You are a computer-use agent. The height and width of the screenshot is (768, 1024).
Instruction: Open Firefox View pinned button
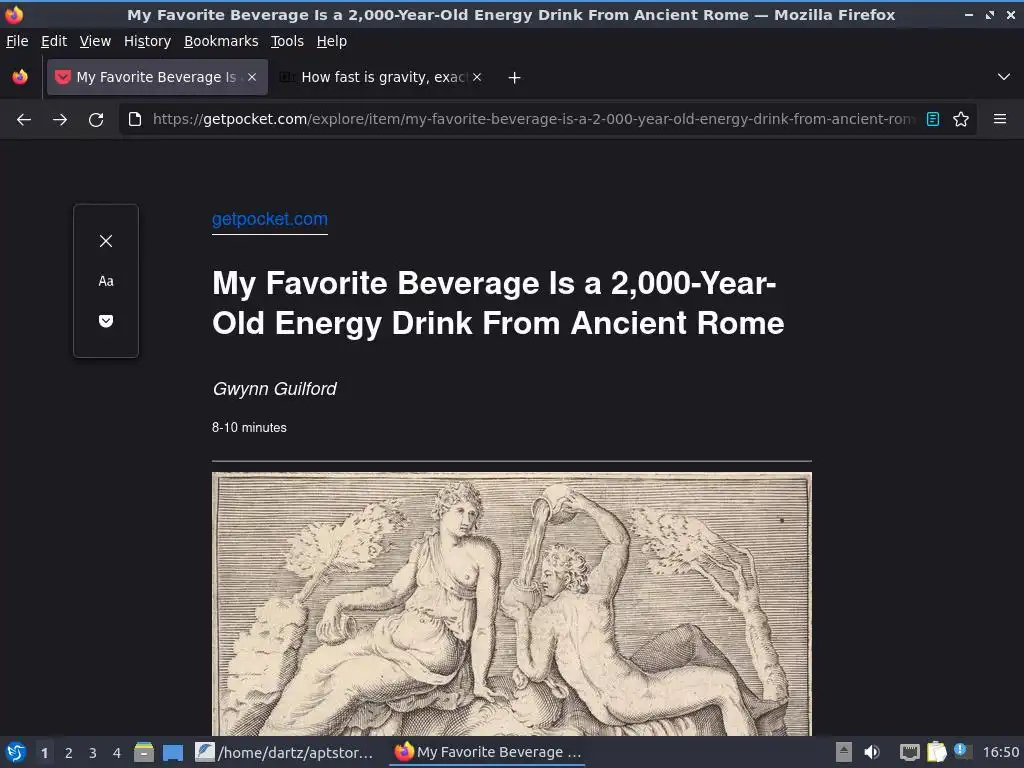click(x=20, y=77)
